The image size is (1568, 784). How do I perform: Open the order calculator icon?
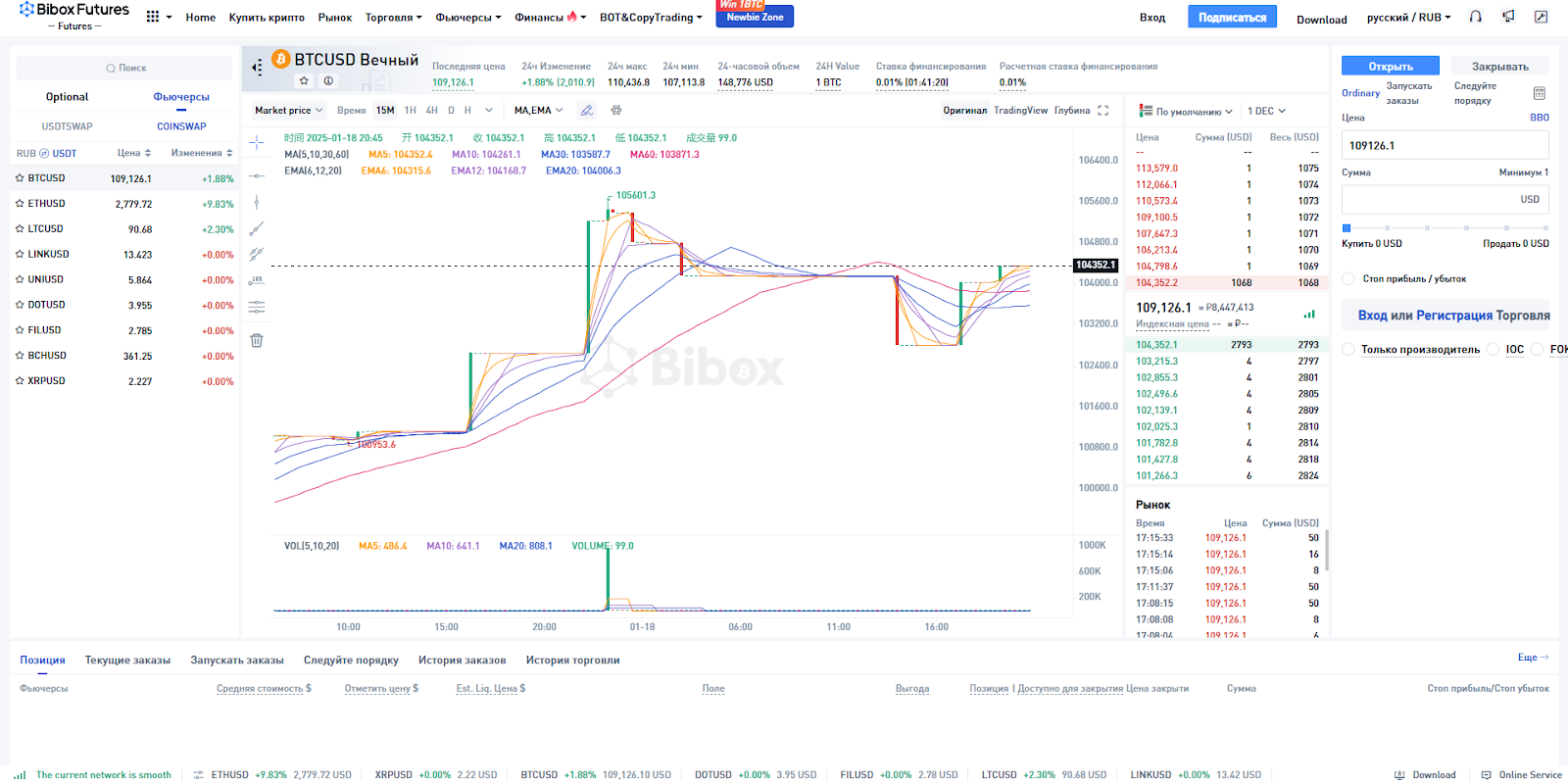pos(1539,93)
